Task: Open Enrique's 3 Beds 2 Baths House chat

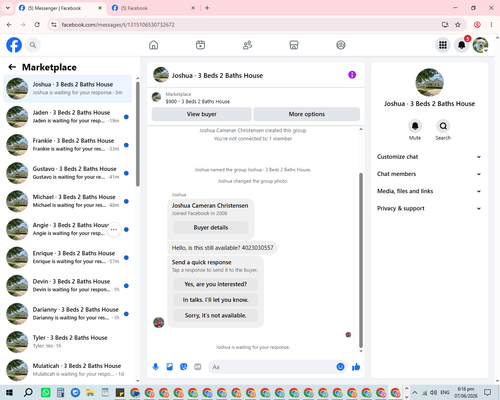Action: pyautogui.click(x=68, y=258)
